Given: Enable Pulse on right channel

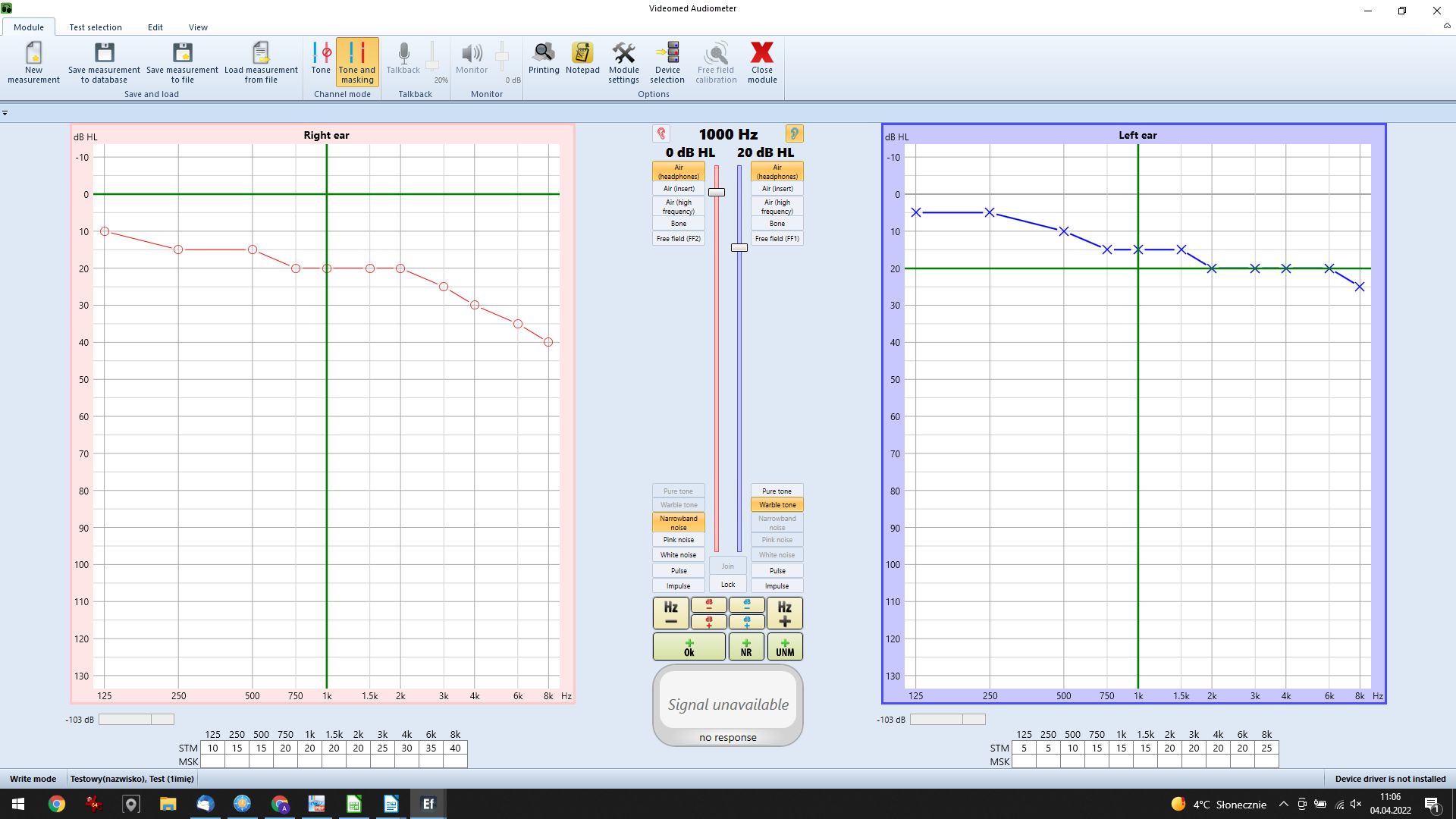Looking at the screenshot, I should (679, 571).
